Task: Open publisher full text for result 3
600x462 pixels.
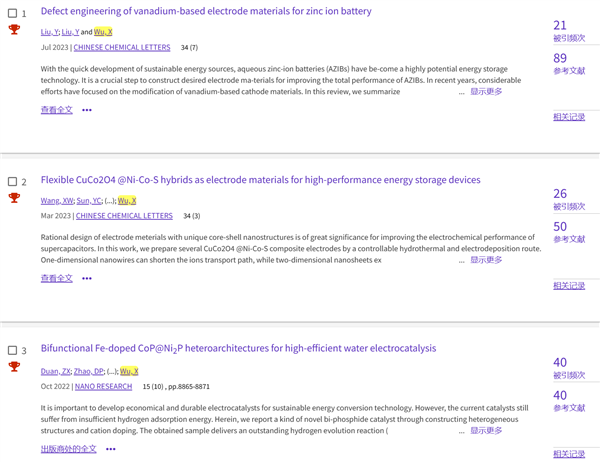Action: 69,449
